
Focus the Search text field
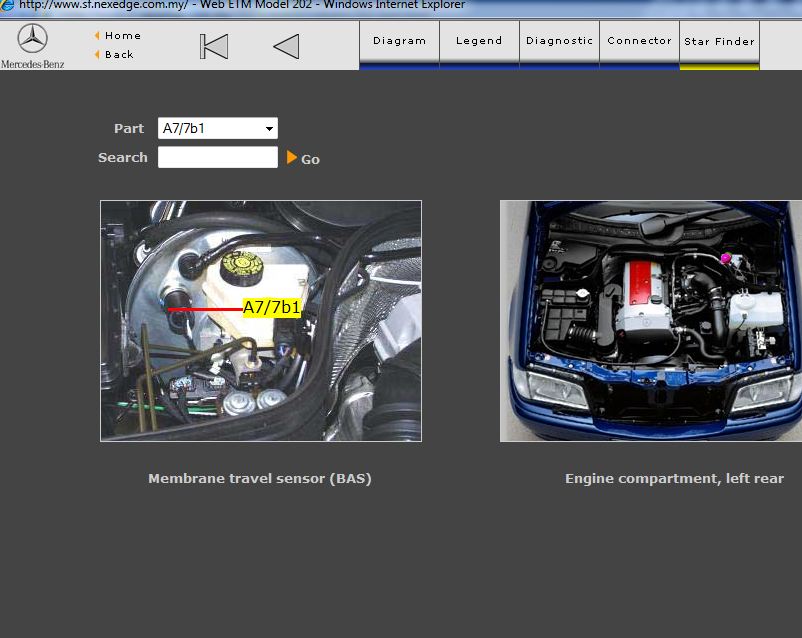click(217, 157)
